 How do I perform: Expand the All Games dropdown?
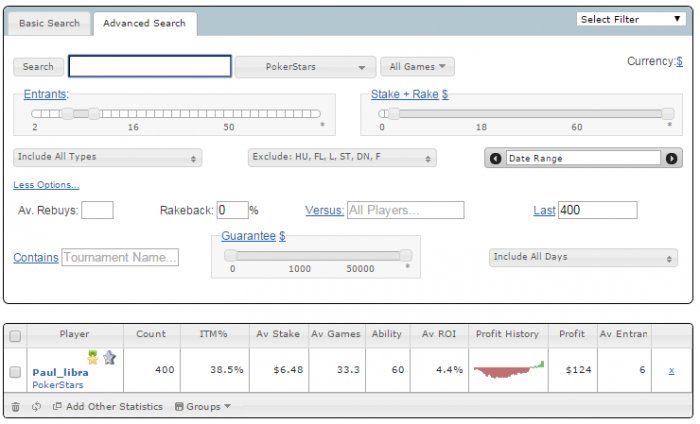417,67
